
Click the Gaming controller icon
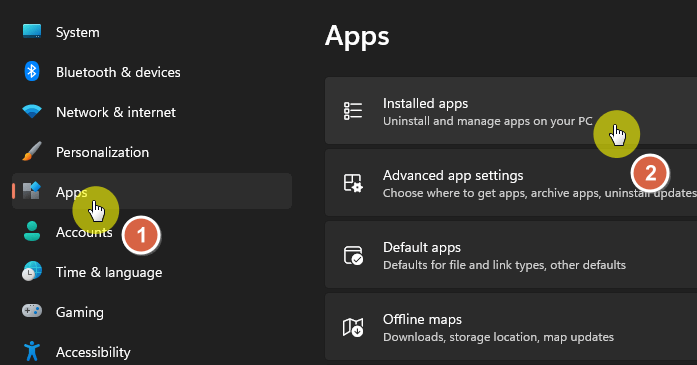(32, 311)
